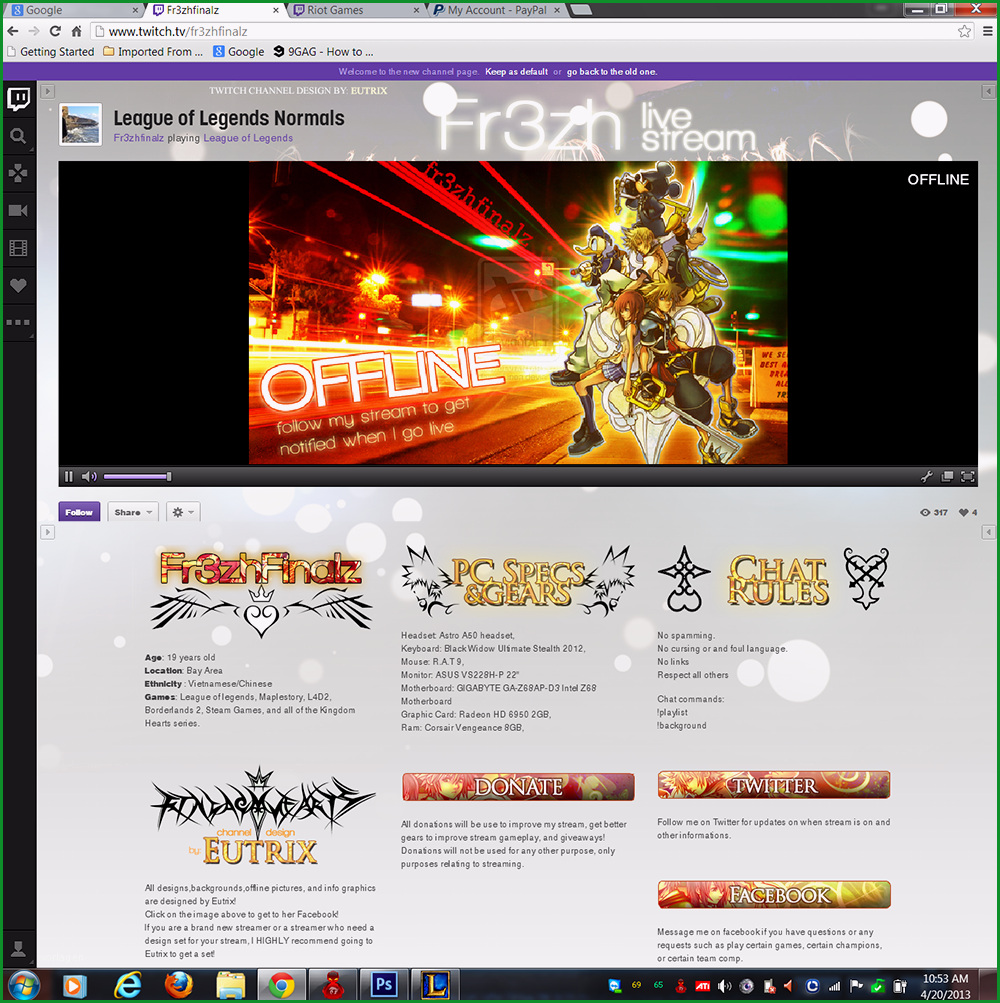This screenshot has width=1000, height=1003.
Task: Open Windows Start menu
Action: click(22, 985)
